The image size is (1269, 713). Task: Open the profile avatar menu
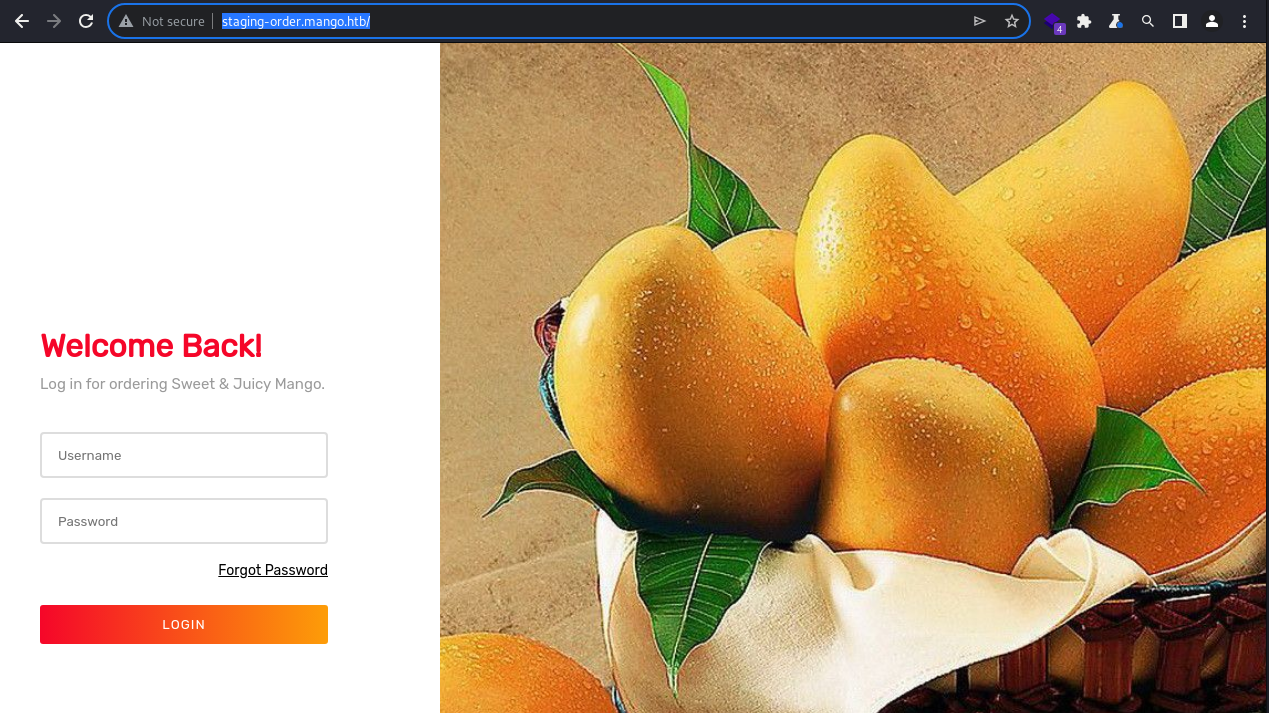coord(1212,21)
